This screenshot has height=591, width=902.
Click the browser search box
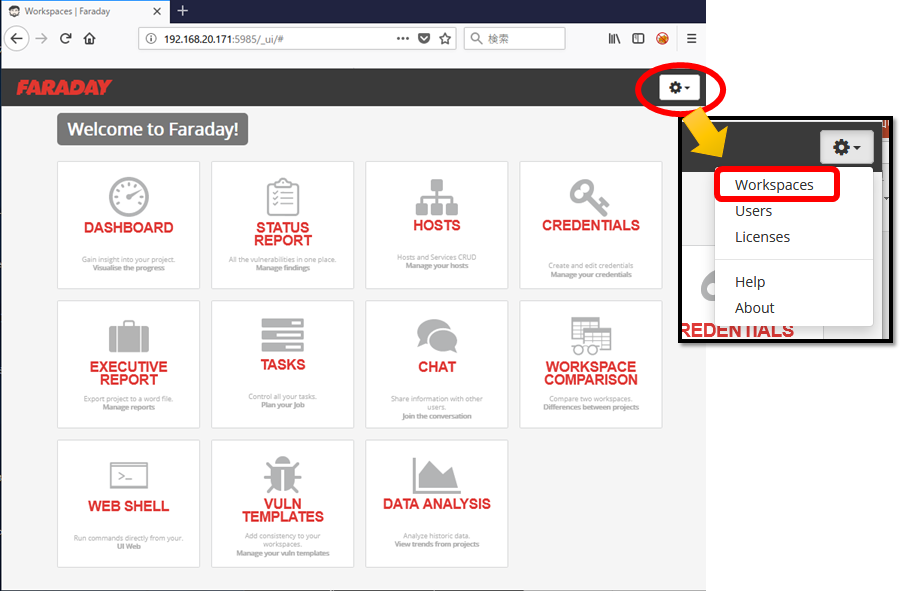pyautogui.click(x=514, y=39)
